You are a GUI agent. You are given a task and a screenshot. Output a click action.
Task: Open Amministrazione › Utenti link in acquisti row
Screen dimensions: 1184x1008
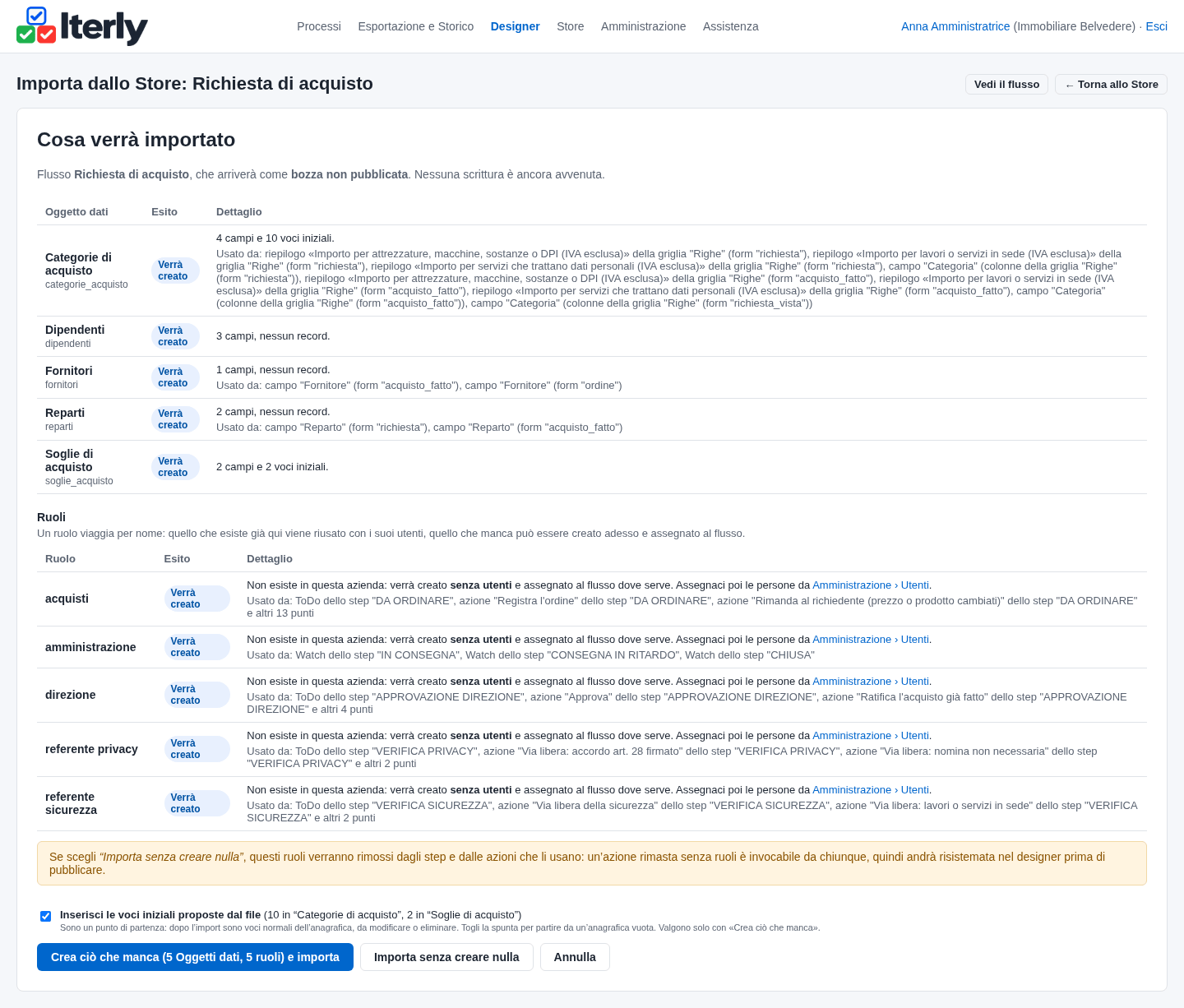[871, 585]
